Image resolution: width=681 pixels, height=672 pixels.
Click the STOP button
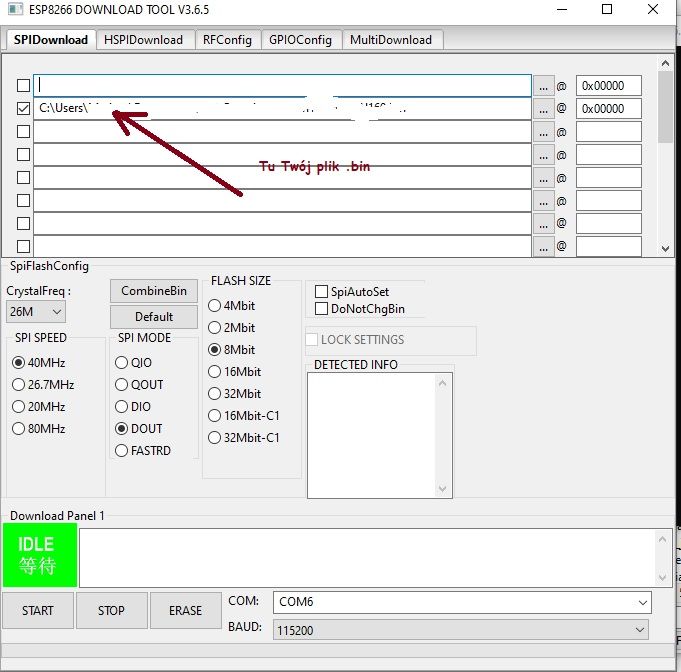pyautogui.click(x=112, y=610)
